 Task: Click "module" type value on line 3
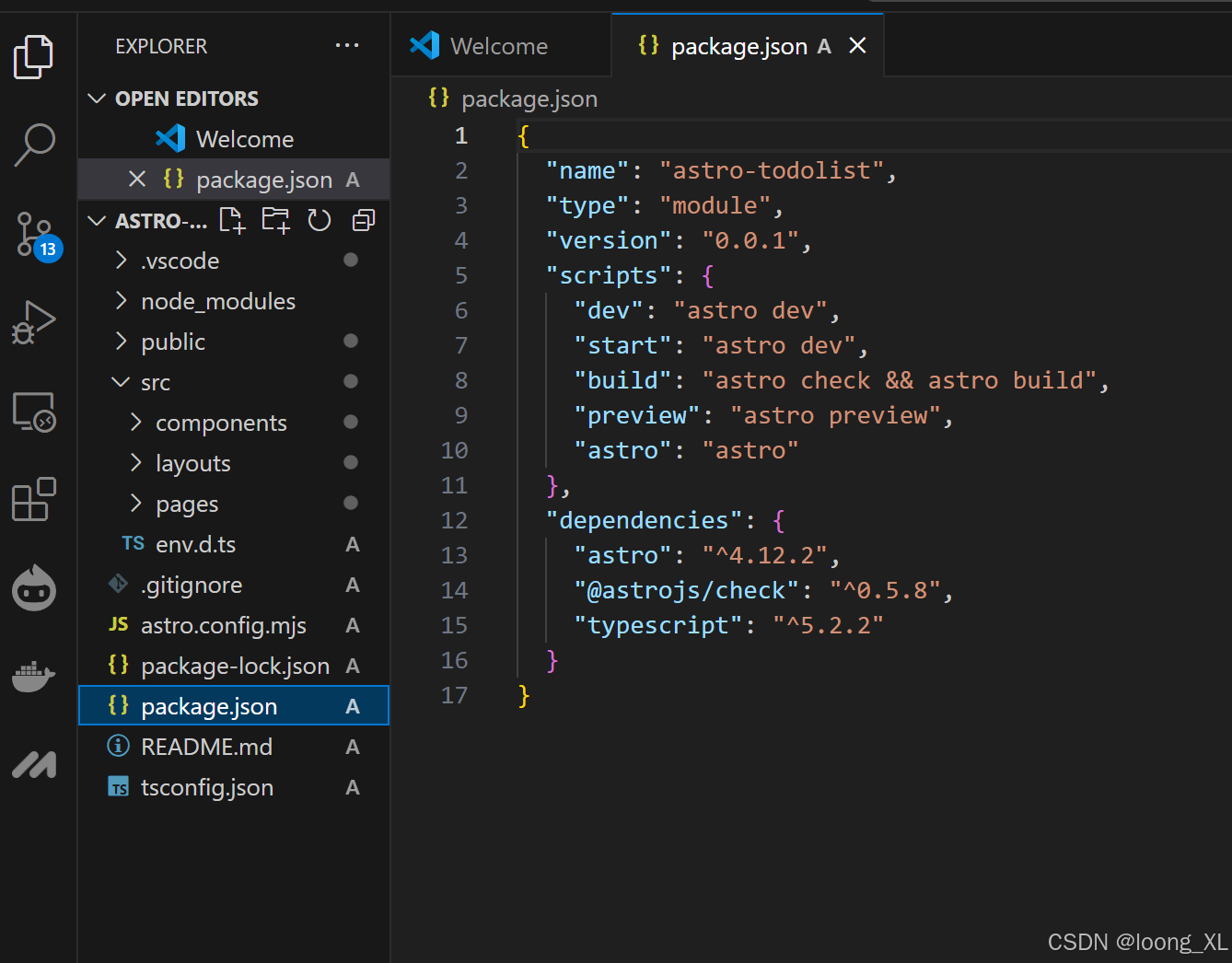(x=715, y=205)
